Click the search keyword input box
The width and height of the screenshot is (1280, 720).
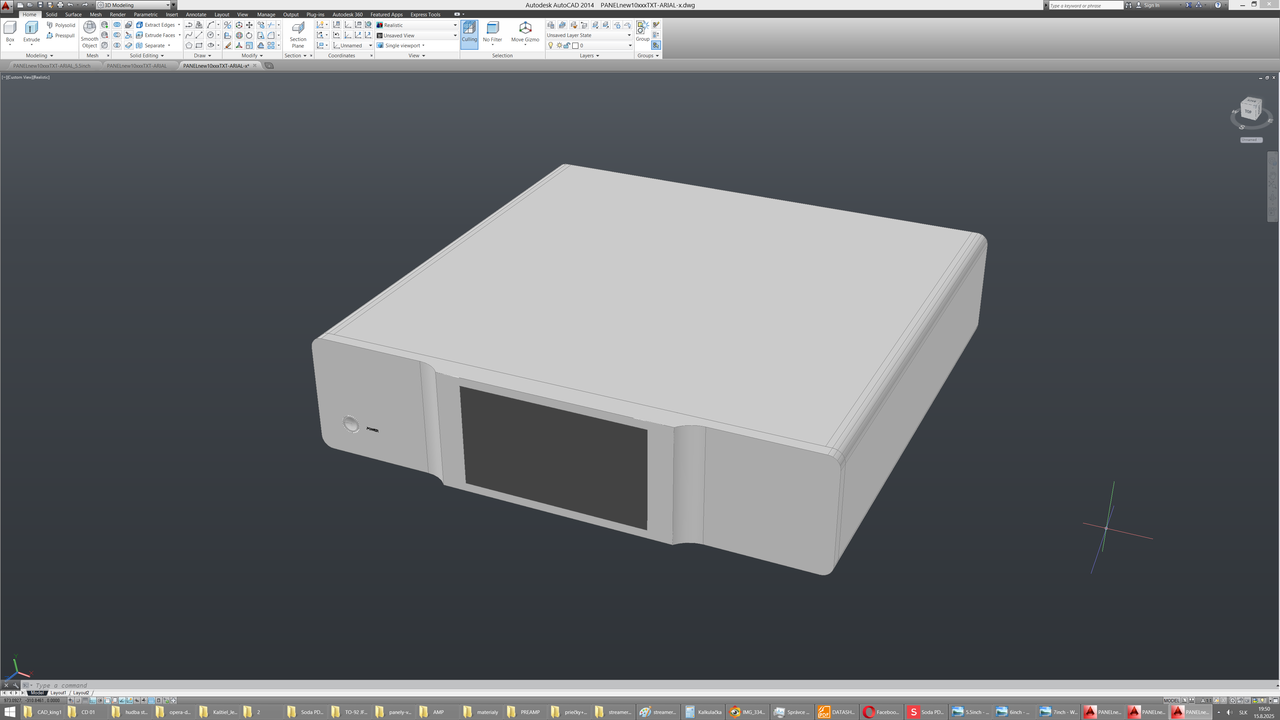coord(1087,5)
